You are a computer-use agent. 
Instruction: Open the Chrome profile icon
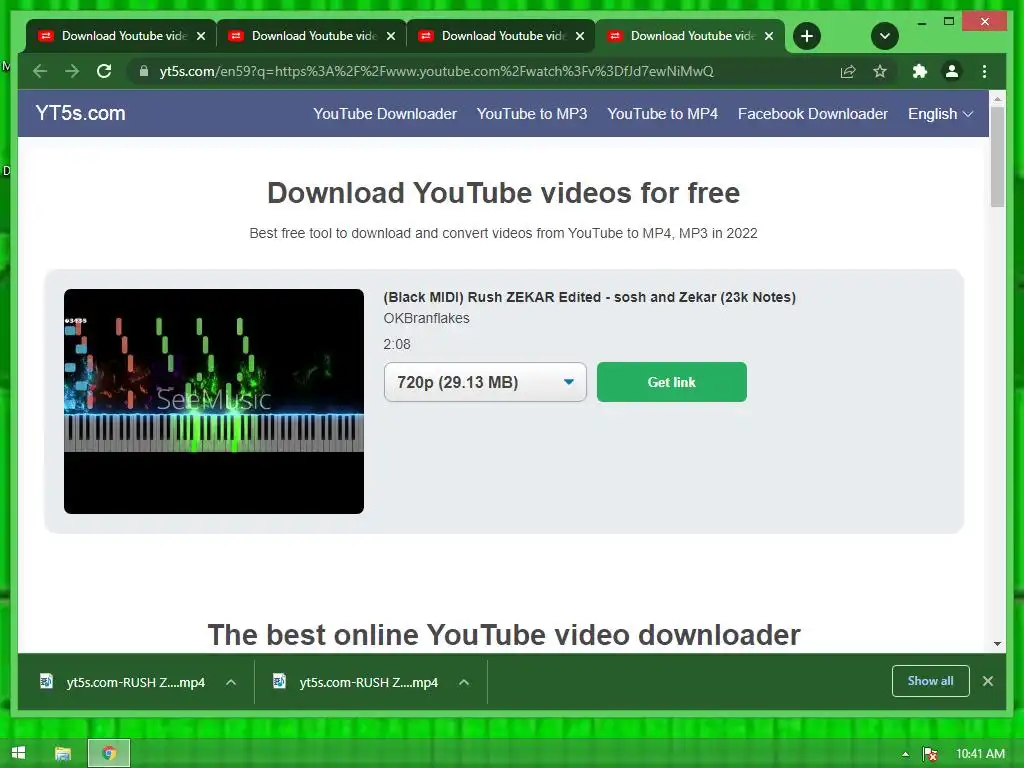point(952,71)
